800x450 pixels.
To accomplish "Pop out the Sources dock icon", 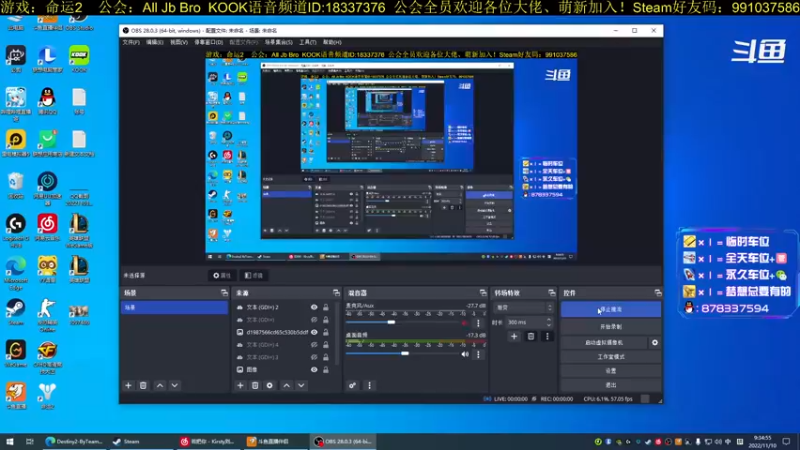I will point(336,293).
